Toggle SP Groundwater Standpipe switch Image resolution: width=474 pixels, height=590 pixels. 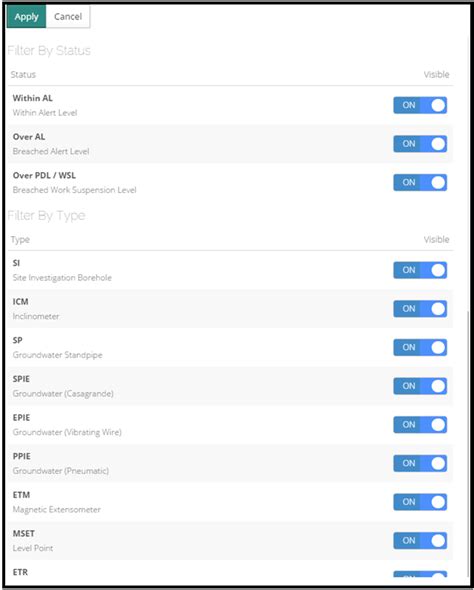pyautogui.click(x=420, y=347)
